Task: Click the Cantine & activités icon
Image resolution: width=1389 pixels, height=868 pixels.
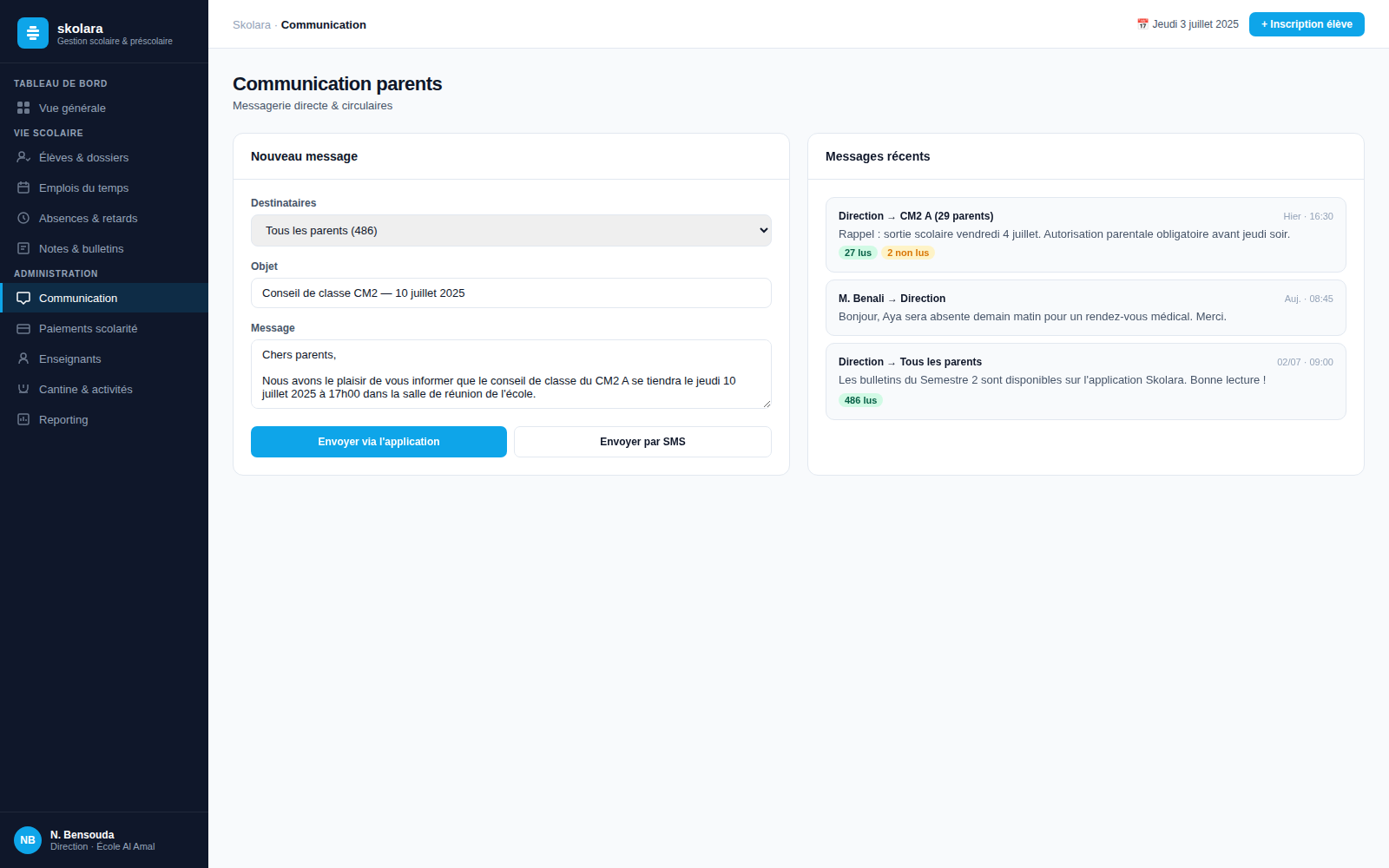Action: pyautogui.click(x=23, y=389)
